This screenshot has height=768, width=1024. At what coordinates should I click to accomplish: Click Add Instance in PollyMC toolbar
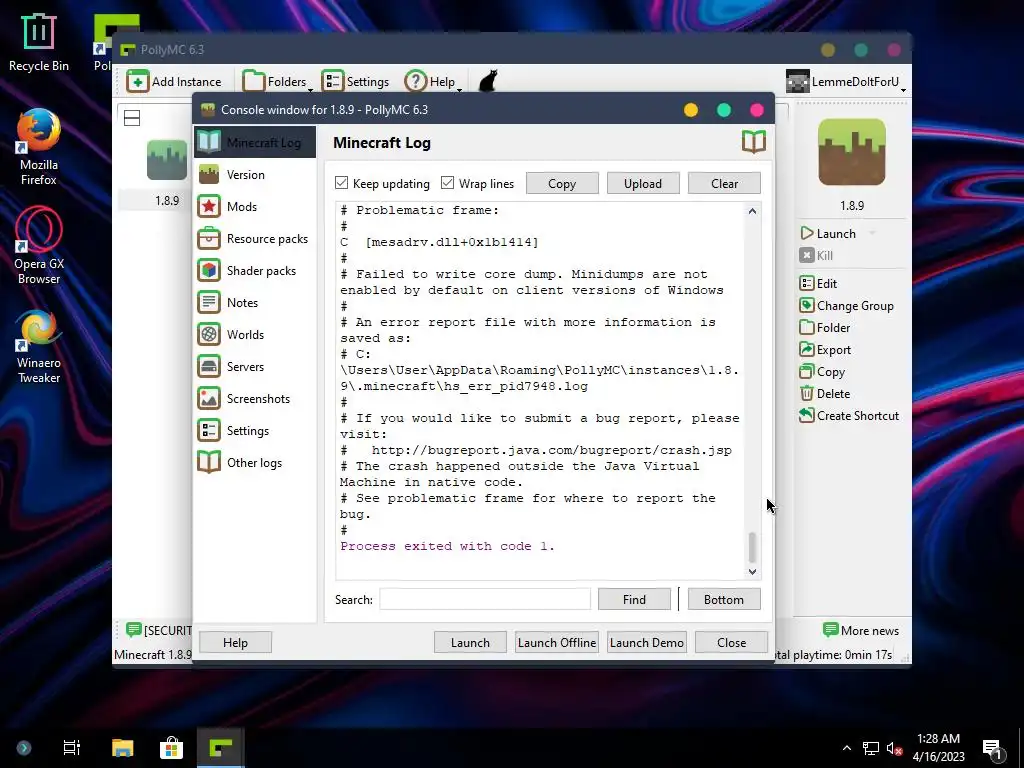pyautogui.click(x=174, y=82)
